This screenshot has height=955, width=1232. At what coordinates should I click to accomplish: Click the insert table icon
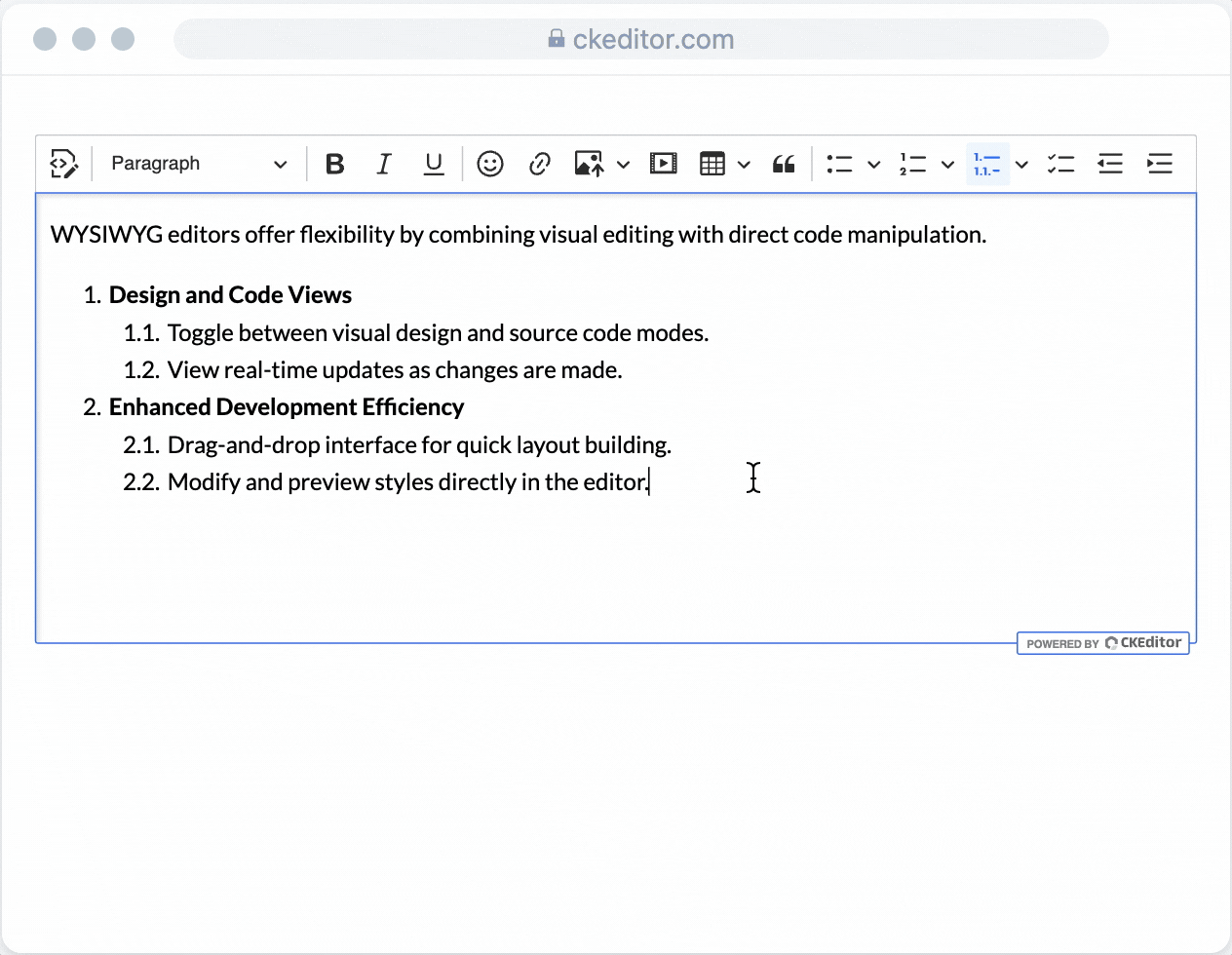click(712, 164)
